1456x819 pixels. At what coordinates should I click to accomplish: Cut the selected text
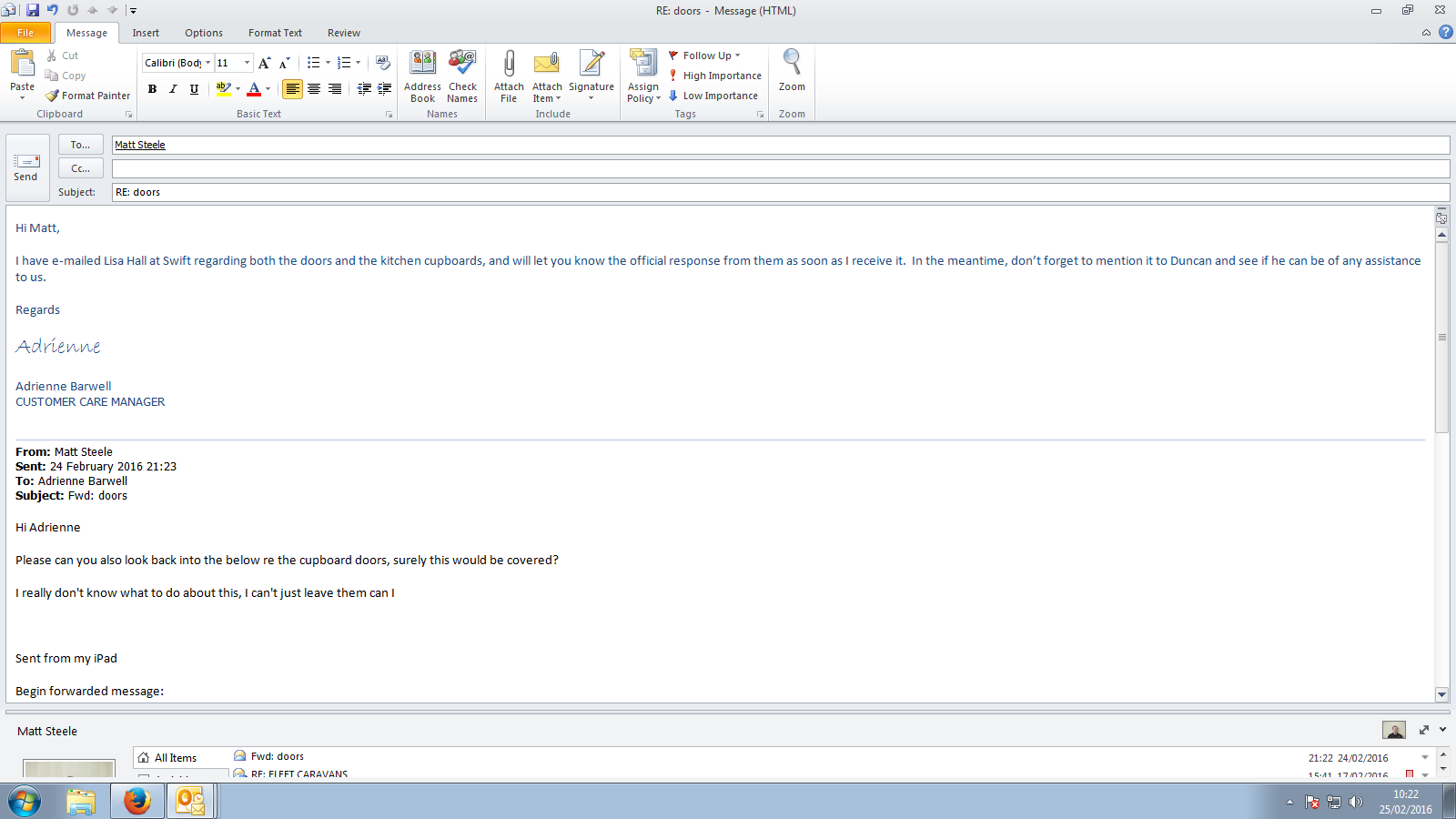62,56
